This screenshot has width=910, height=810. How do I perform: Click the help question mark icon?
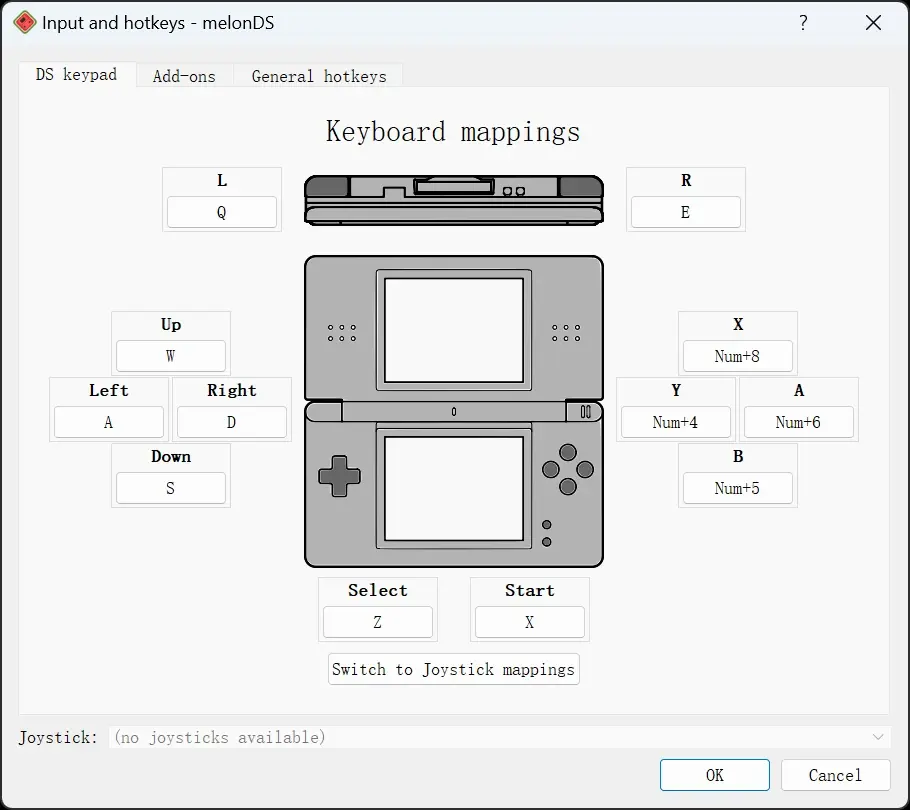click(x=803, y=23)
